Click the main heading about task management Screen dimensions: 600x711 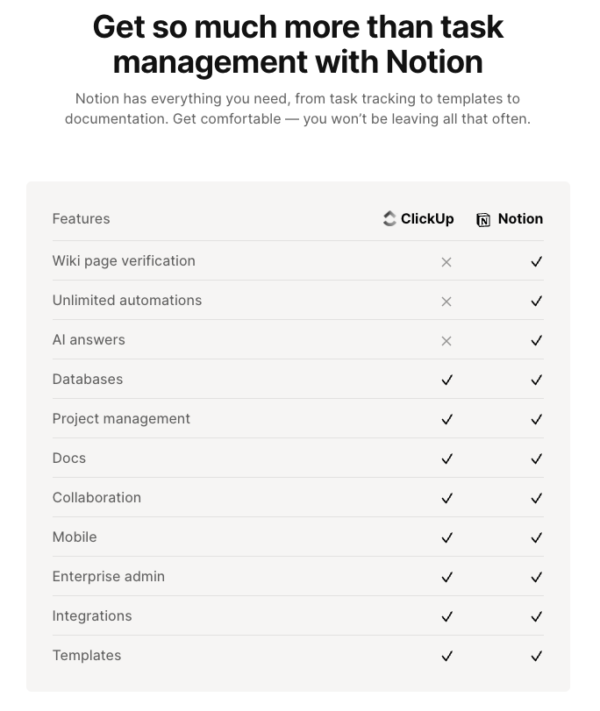[298, 44]
